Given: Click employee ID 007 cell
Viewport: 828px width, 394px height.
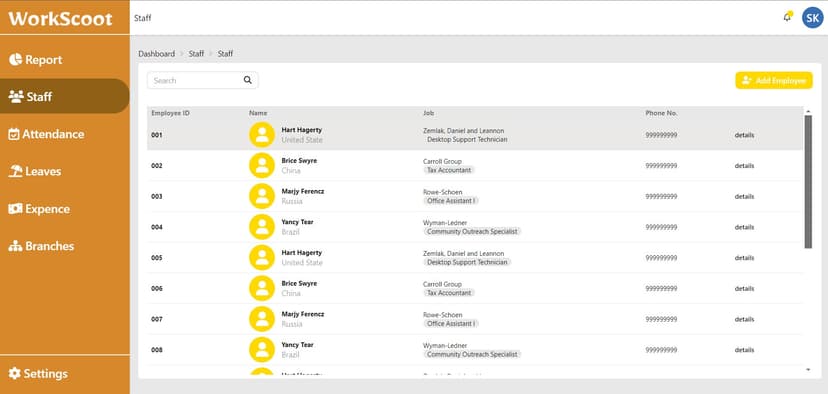Looking at the screenshot, I should 156,320.
